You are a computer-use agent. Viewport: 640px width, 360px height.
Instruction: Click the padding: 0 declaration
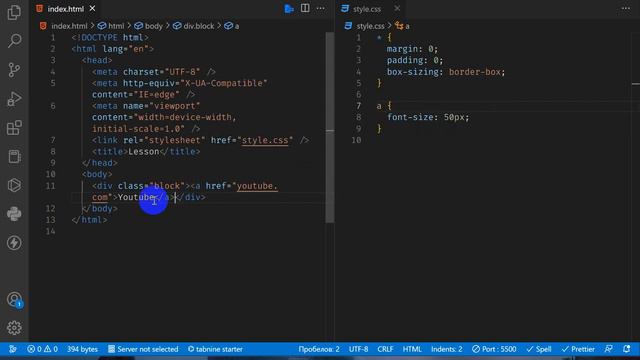(x=415, y=60)
